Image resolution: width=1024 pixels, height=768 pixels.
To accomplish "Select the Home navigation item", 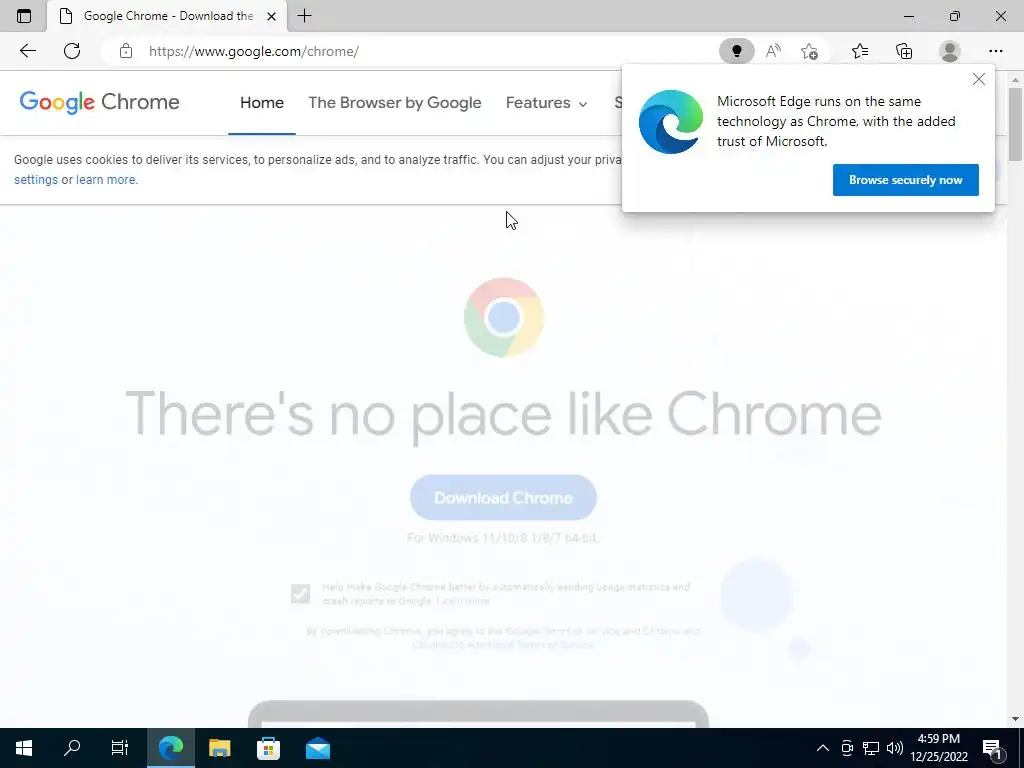I will (262, 103).
